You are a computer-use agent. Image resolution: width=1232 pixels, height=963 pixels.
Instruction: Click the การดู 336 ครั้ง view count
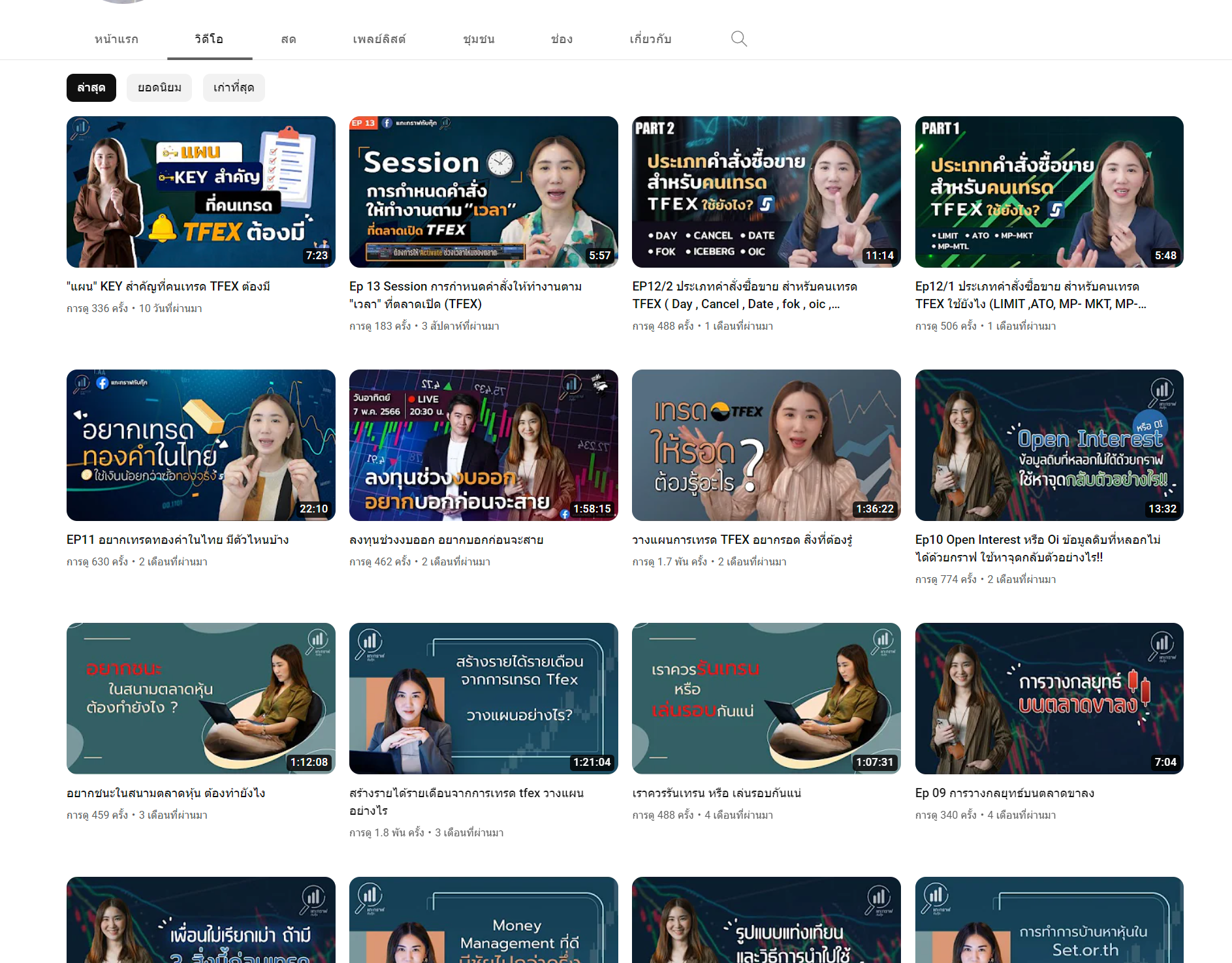click(x=97, y=308)
